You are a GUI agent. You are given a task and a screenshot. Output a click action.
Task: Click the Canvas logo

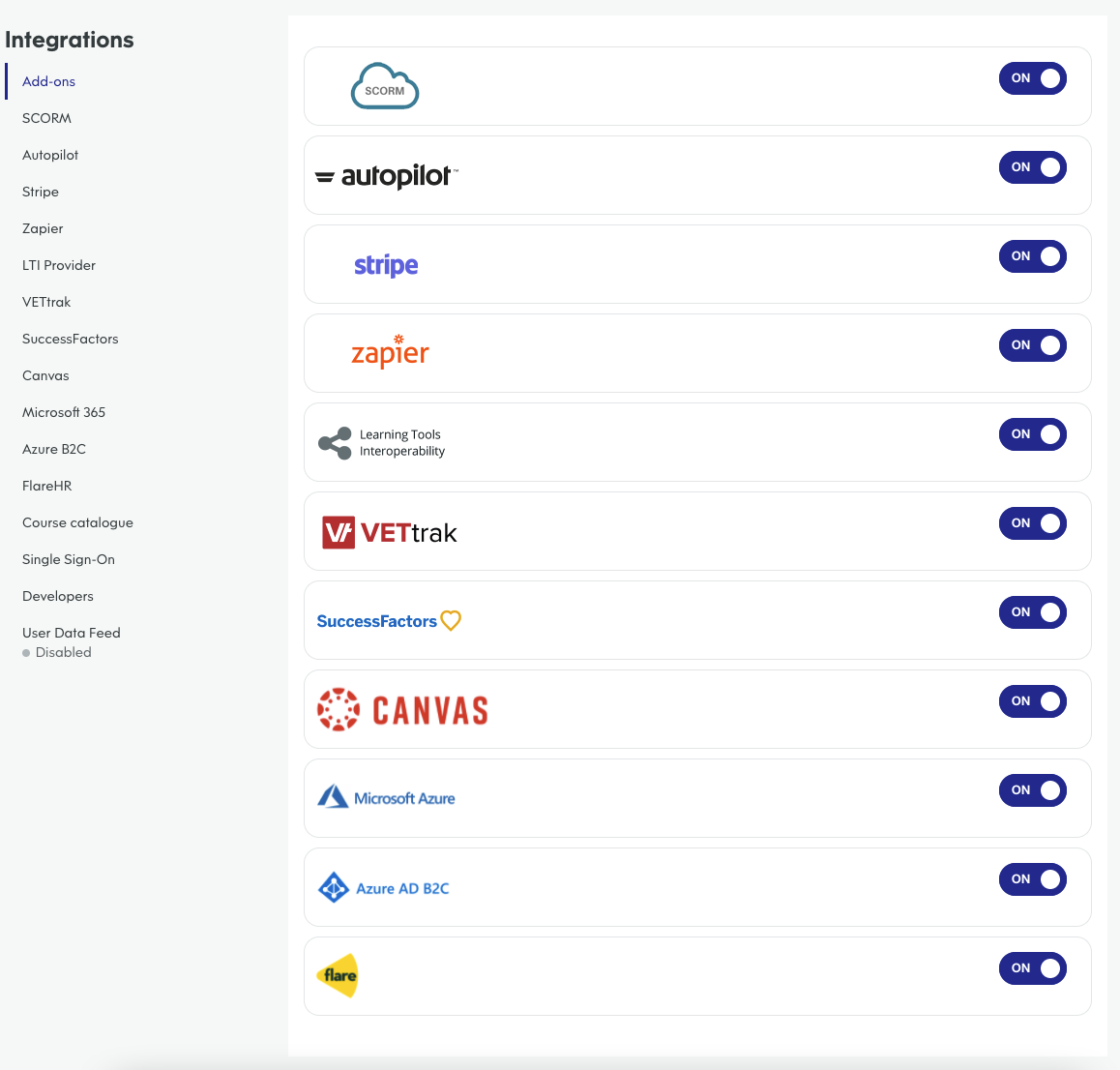click(x=403, y=709)
